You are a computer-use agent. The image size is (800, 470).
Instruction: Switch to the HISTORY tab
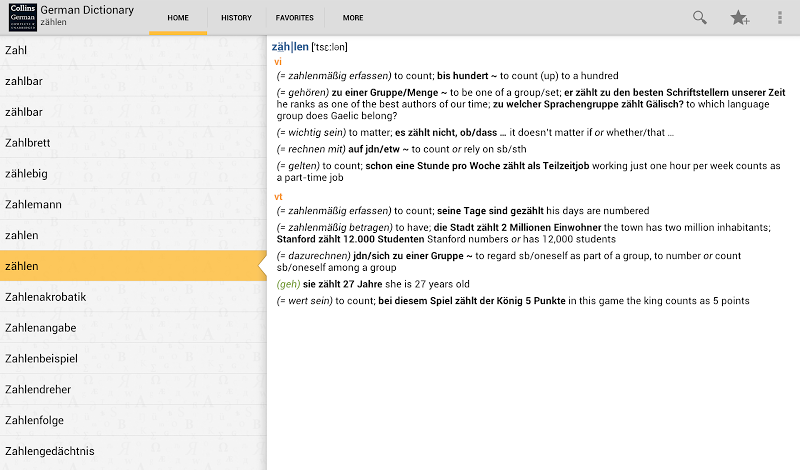tap(236, 18)
